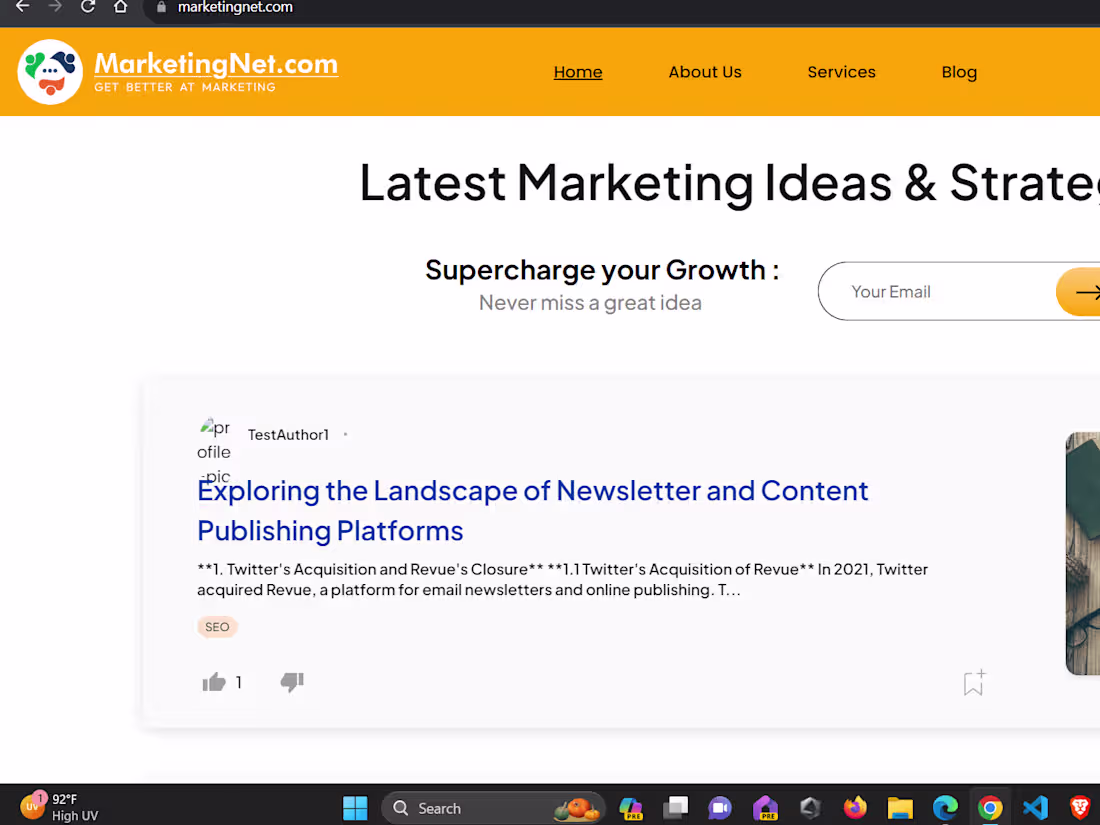The height and width of the screenshot is (825, 1100).
Task: Go to the Services page
Action: [841, 71]
